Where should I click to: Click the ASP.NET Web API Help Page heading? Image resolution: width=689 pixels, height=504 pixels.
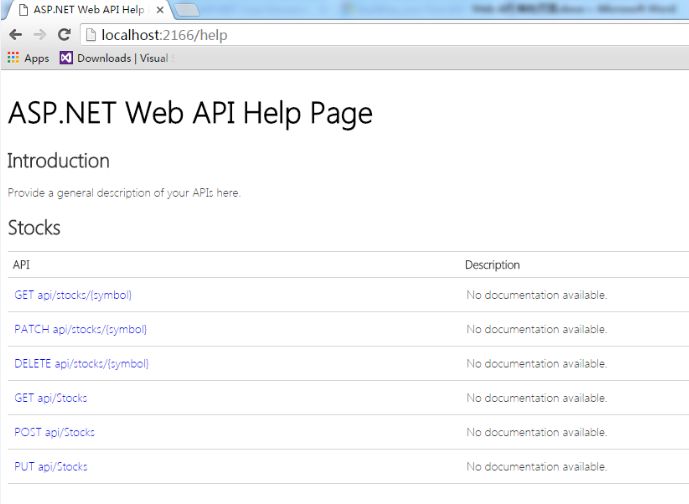coord(190,113)
